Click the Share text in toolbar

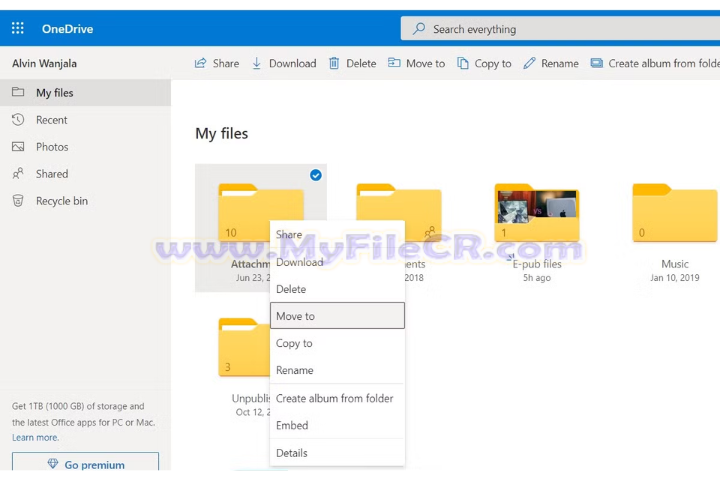pyautogui.click(x=226, y=63)
